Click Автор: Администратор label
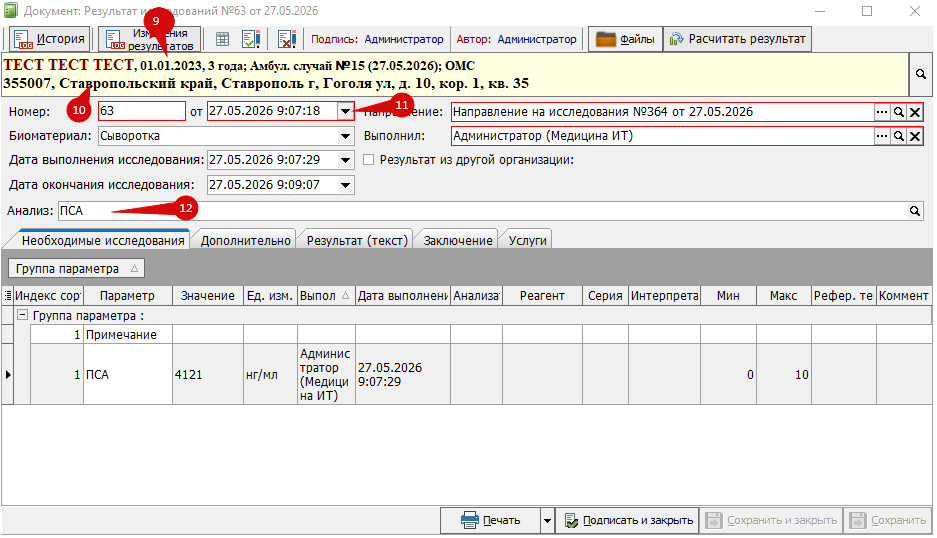Viewport: 937px width, 538px height. (516, 39)
